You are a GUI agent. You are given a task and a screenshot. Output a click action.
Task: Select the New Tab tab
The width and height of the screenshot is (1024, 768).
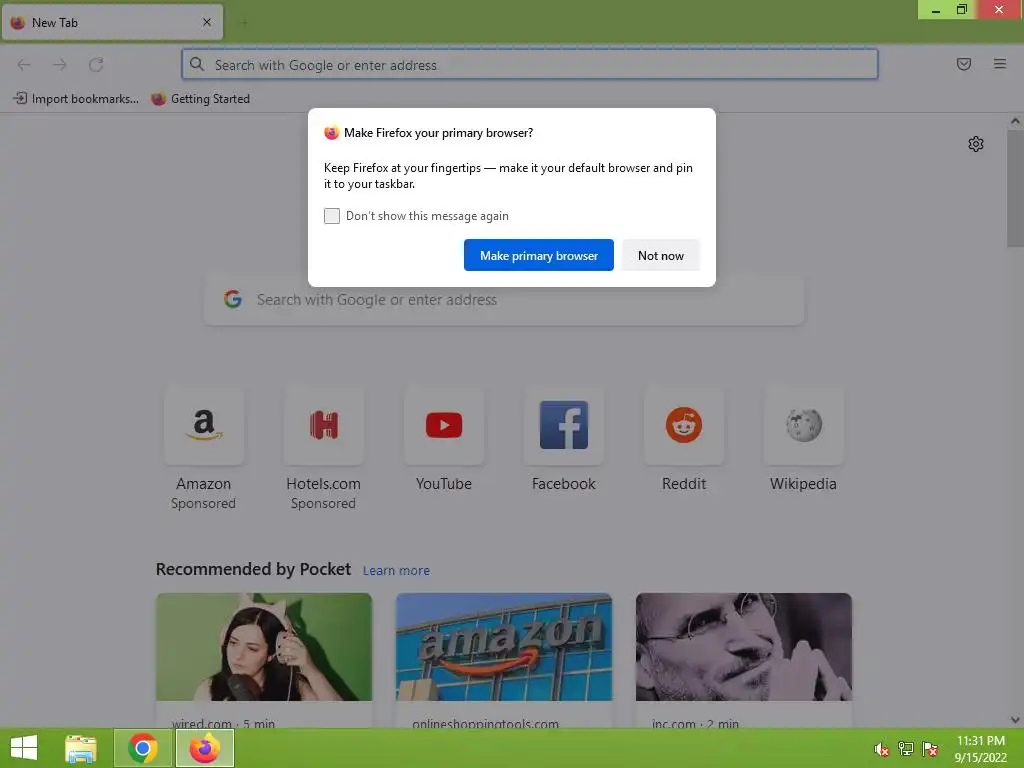pyautogui.click(x=112, y=22)
